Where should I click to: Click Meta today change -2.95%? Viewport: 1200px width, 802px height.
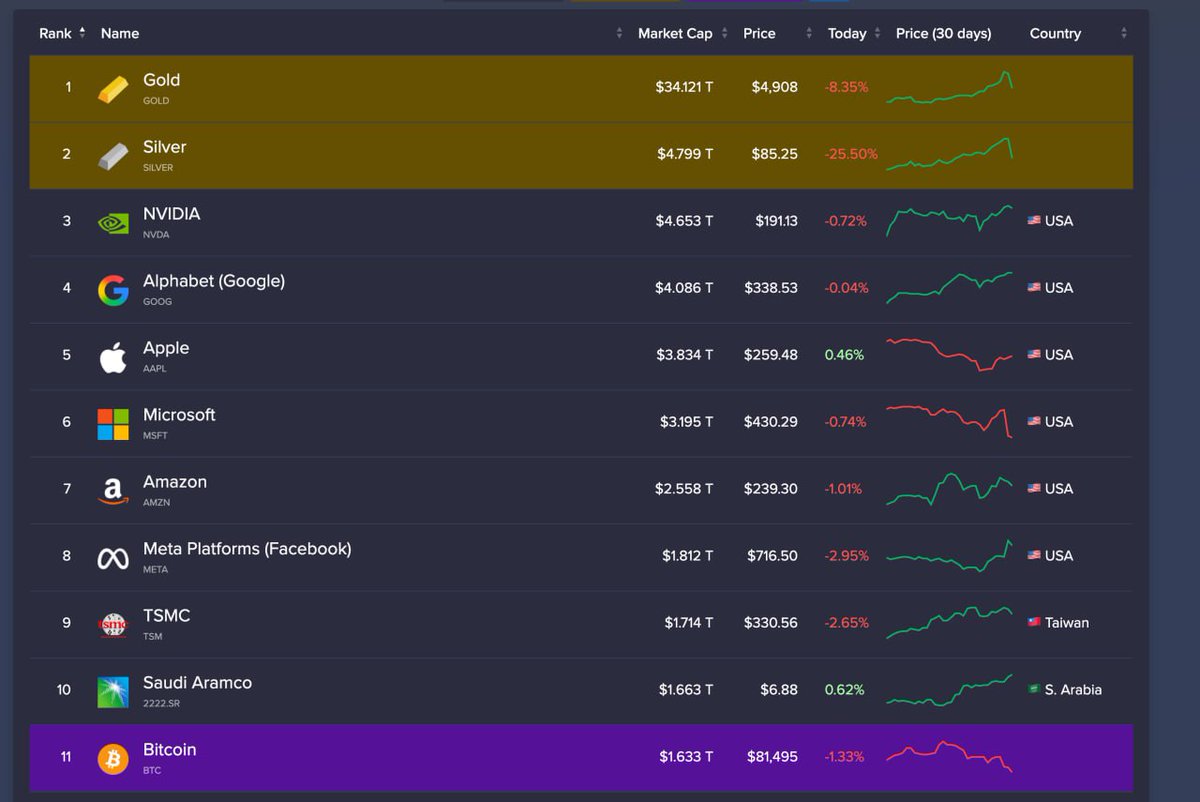(x=846, y=556)
